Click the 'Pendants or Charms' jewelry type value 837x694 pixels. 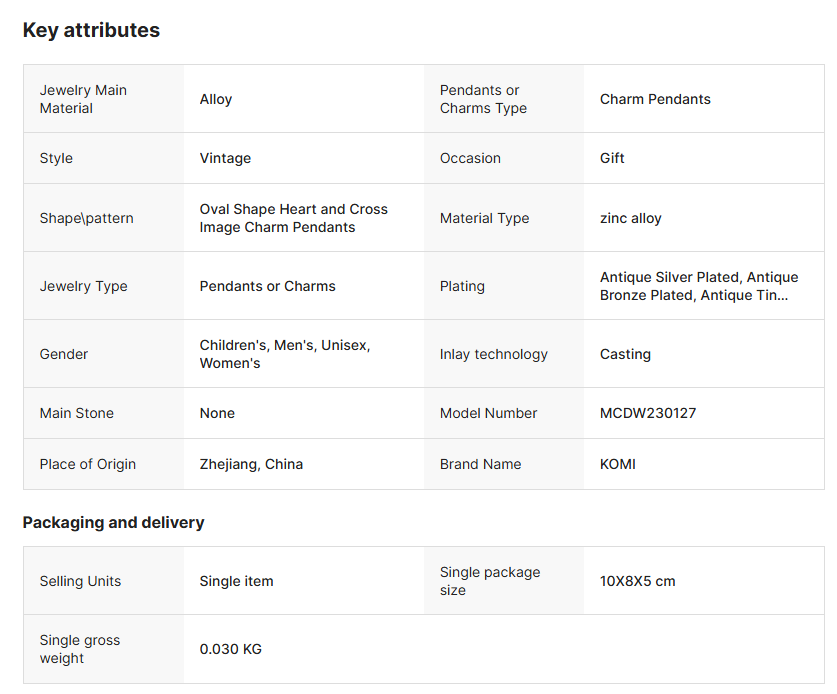pyautogui.click(x=267, y=286)
